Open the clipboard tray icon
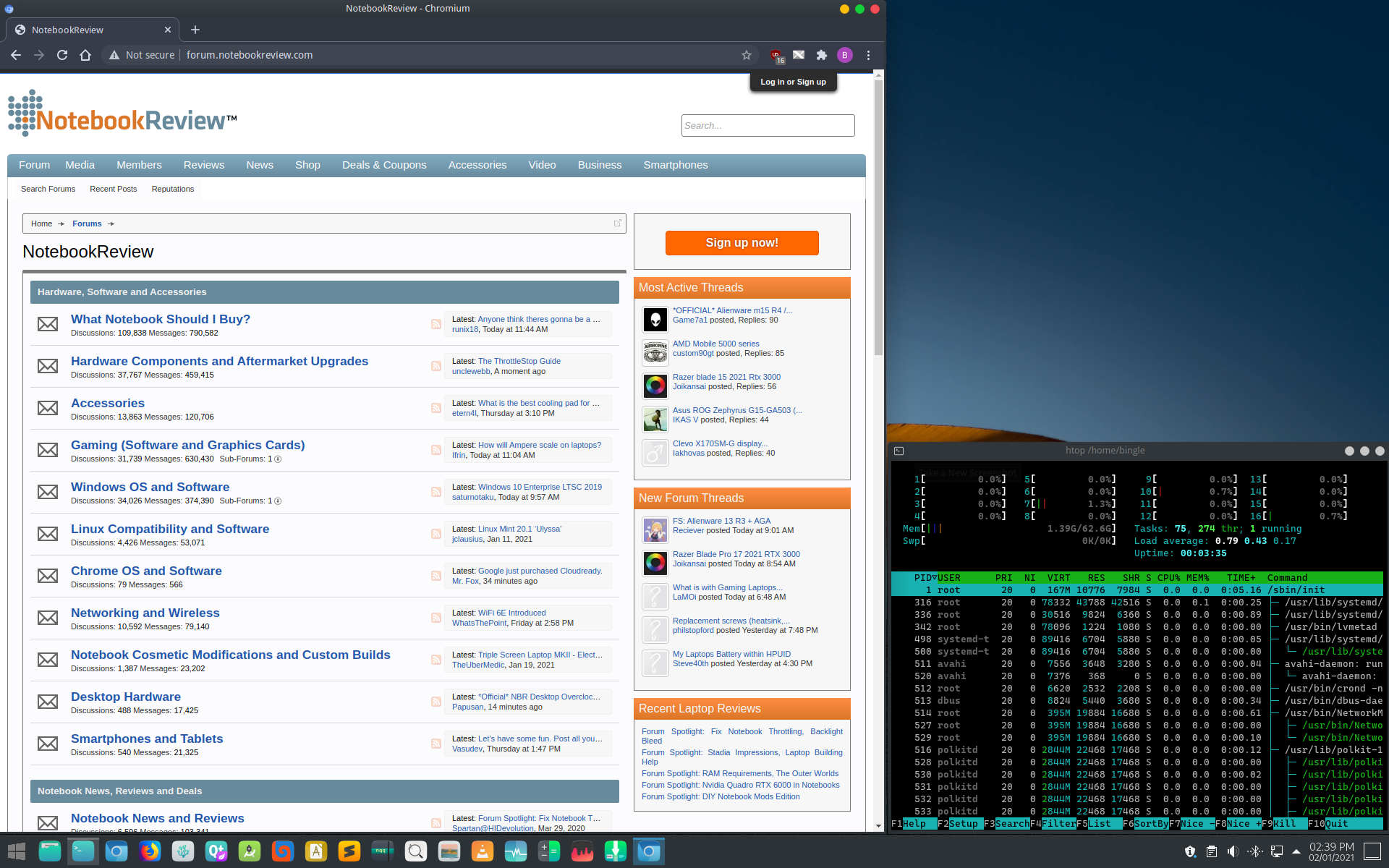Image resolution: width=1389 pixels, height=868 pixels. pos(1211,851)
